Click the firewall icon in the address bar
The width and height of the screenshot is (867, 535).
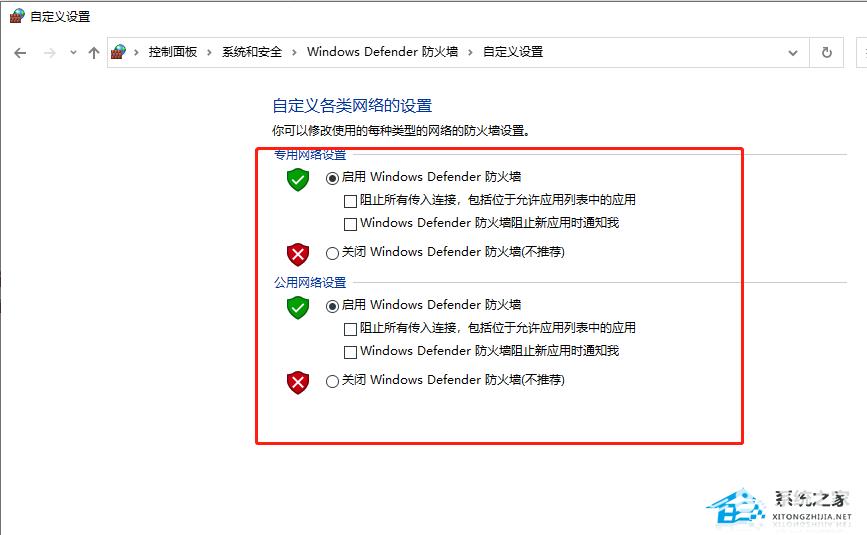click(118, 52)
